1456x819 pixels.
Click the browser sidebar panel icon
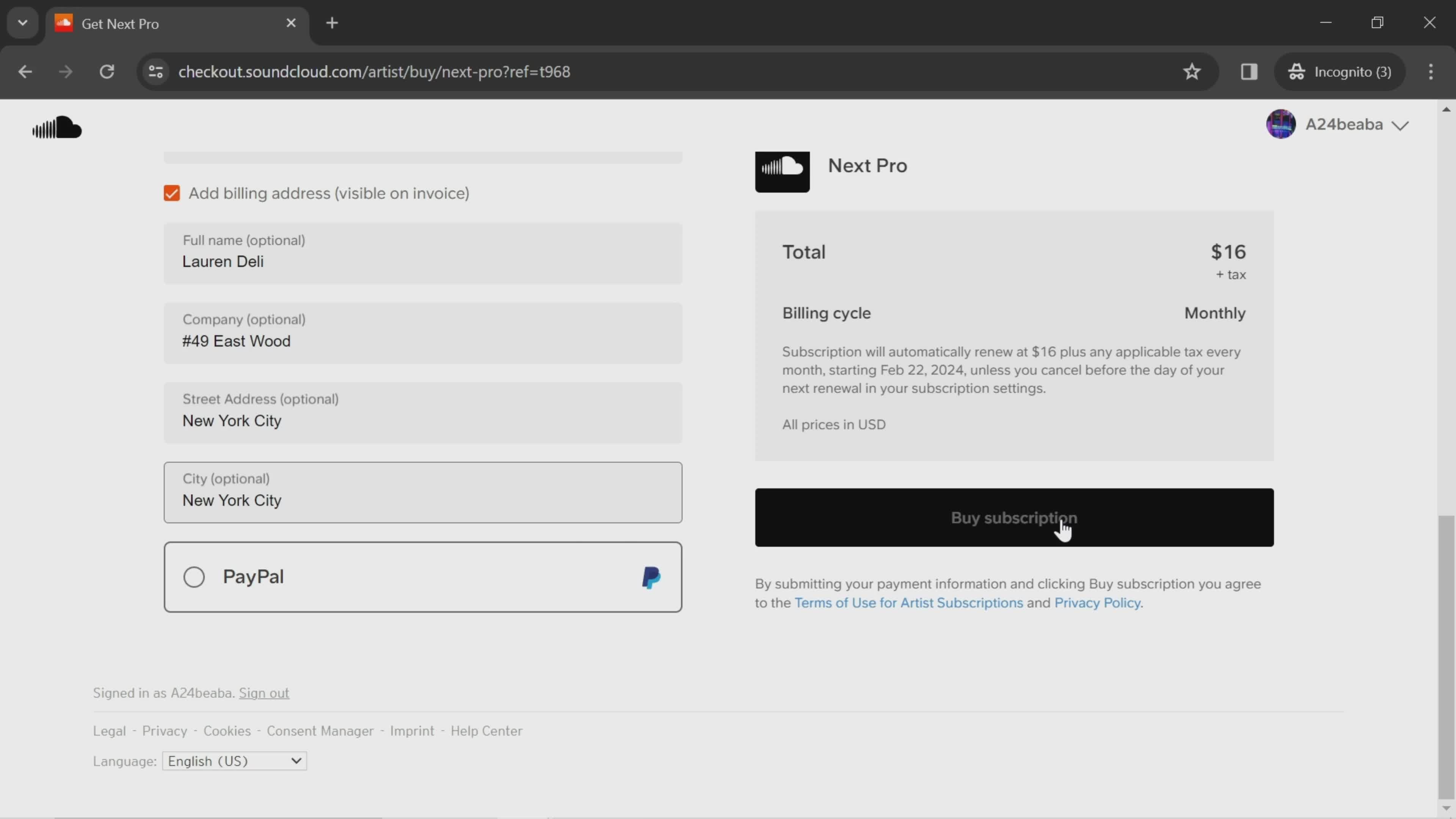pyautogui.click(x=1249, y=71)
